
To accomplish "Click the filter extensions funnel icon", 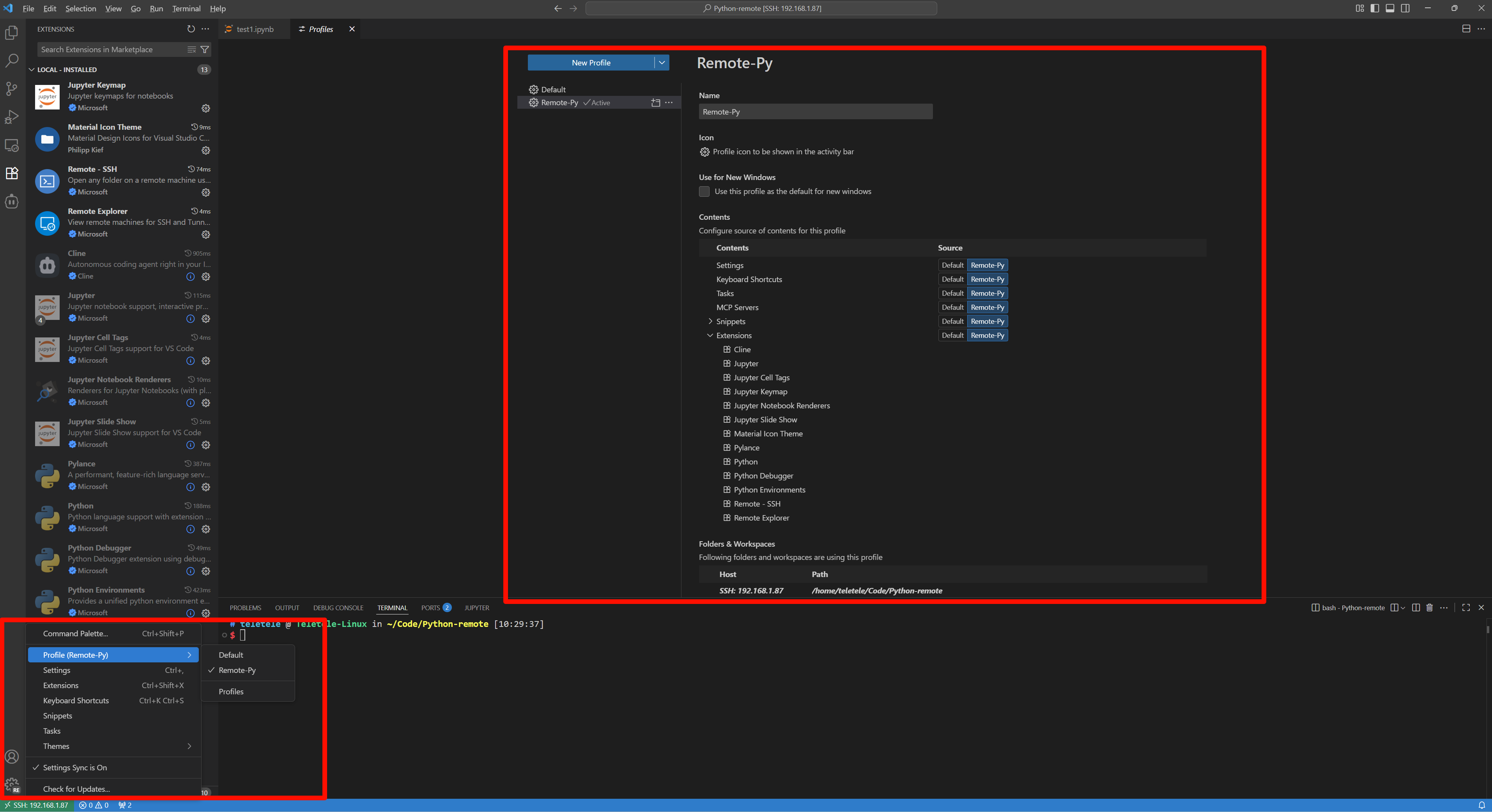I will point(204,50).
